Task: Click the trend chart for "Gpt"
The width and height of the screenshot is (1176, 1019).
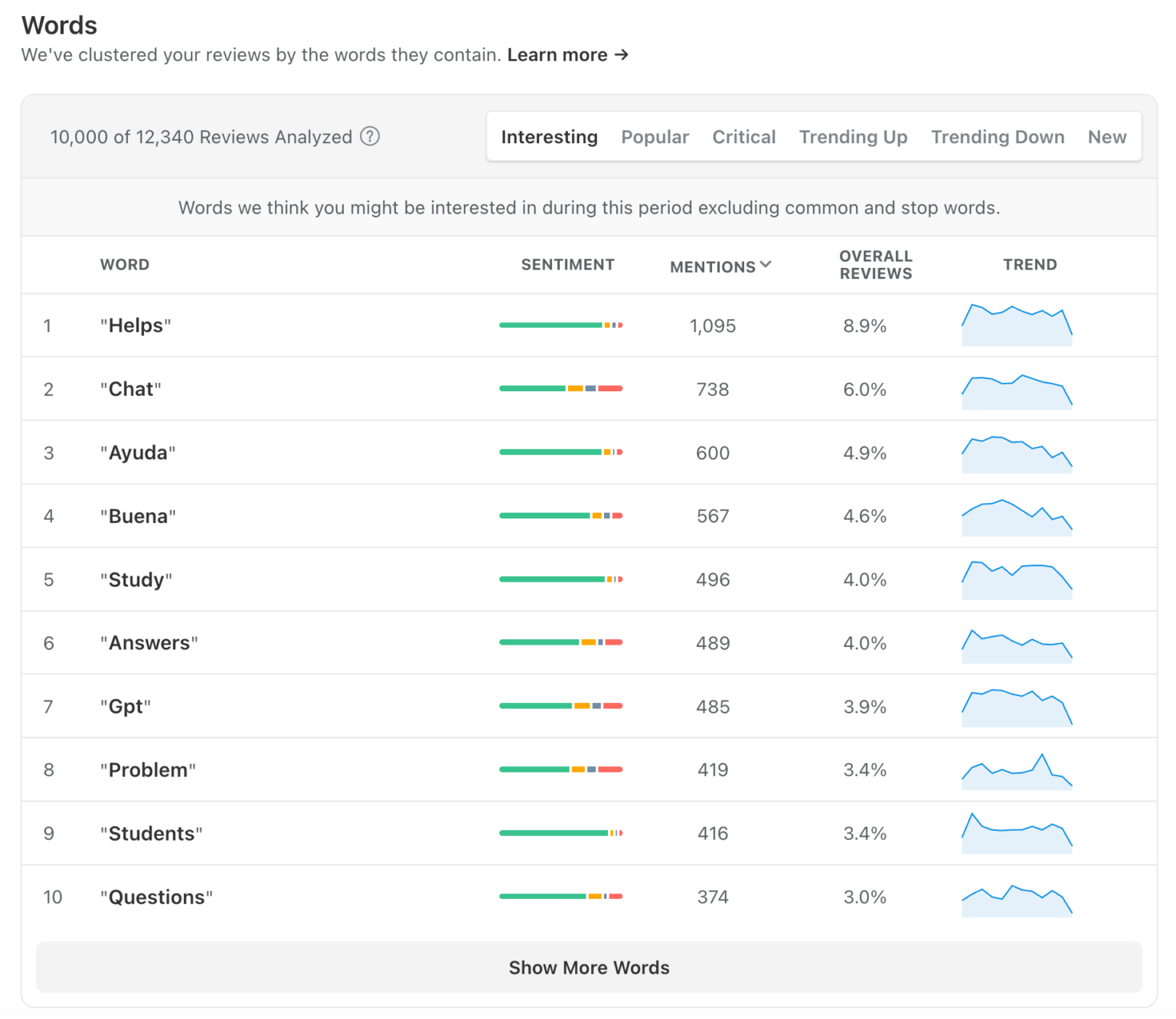Action: click(1017, 706)
